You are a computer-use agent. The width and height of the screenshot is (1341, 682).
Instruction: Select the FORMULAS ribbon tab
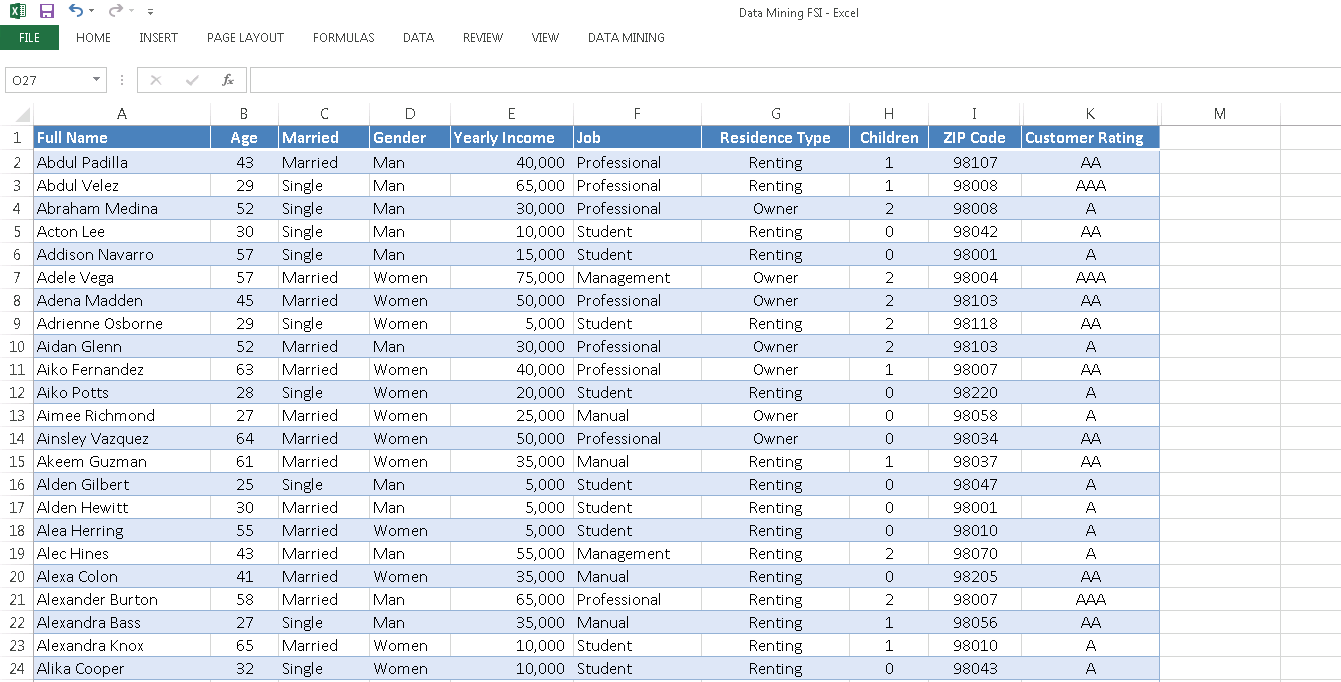click(343, 38)
